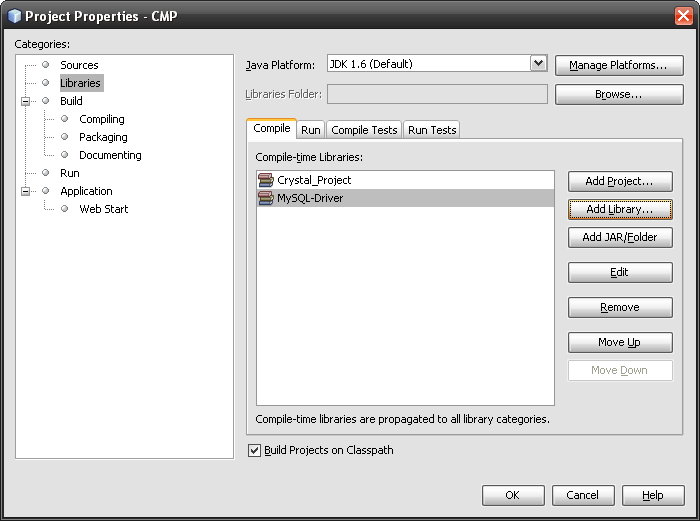This screenshot has height=521, width=700.
Task: Switch to the Run tab
Action: 311,130
